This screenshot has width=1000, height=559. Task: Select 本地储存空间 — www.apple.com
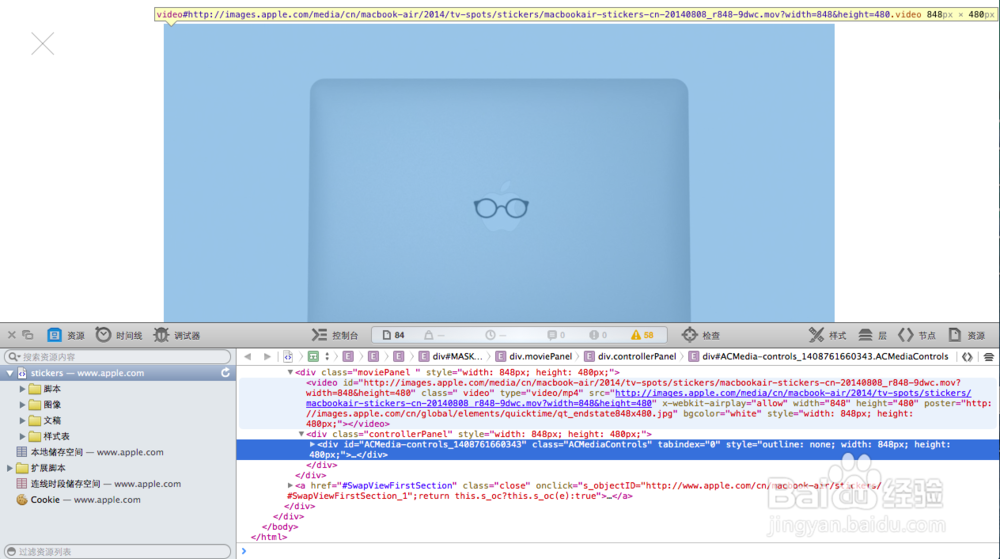pyautogui.click(x=97, y=452)
